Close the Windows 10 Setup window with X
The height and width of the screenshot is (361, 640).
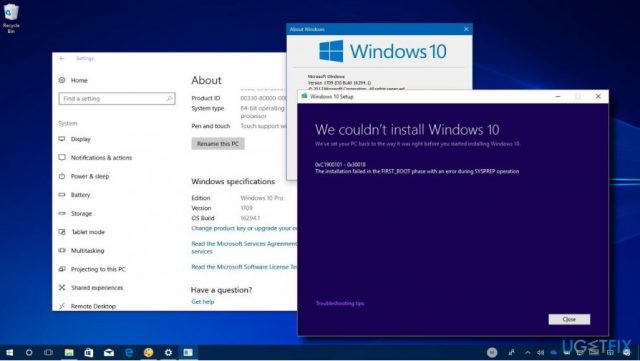(598, 96)
